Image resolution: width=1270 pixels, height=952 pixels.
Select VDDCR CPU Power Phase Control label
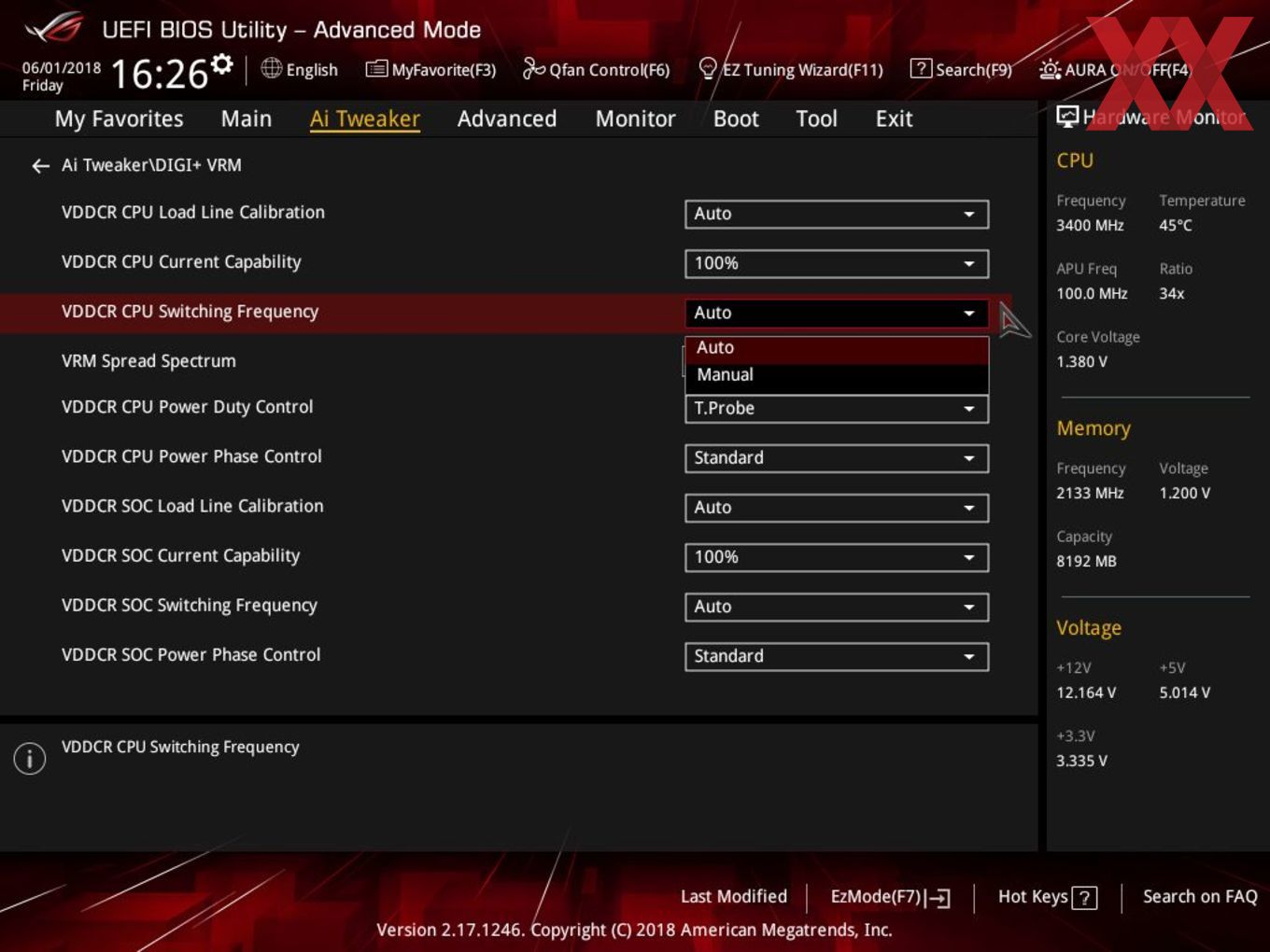pos(191,456)
